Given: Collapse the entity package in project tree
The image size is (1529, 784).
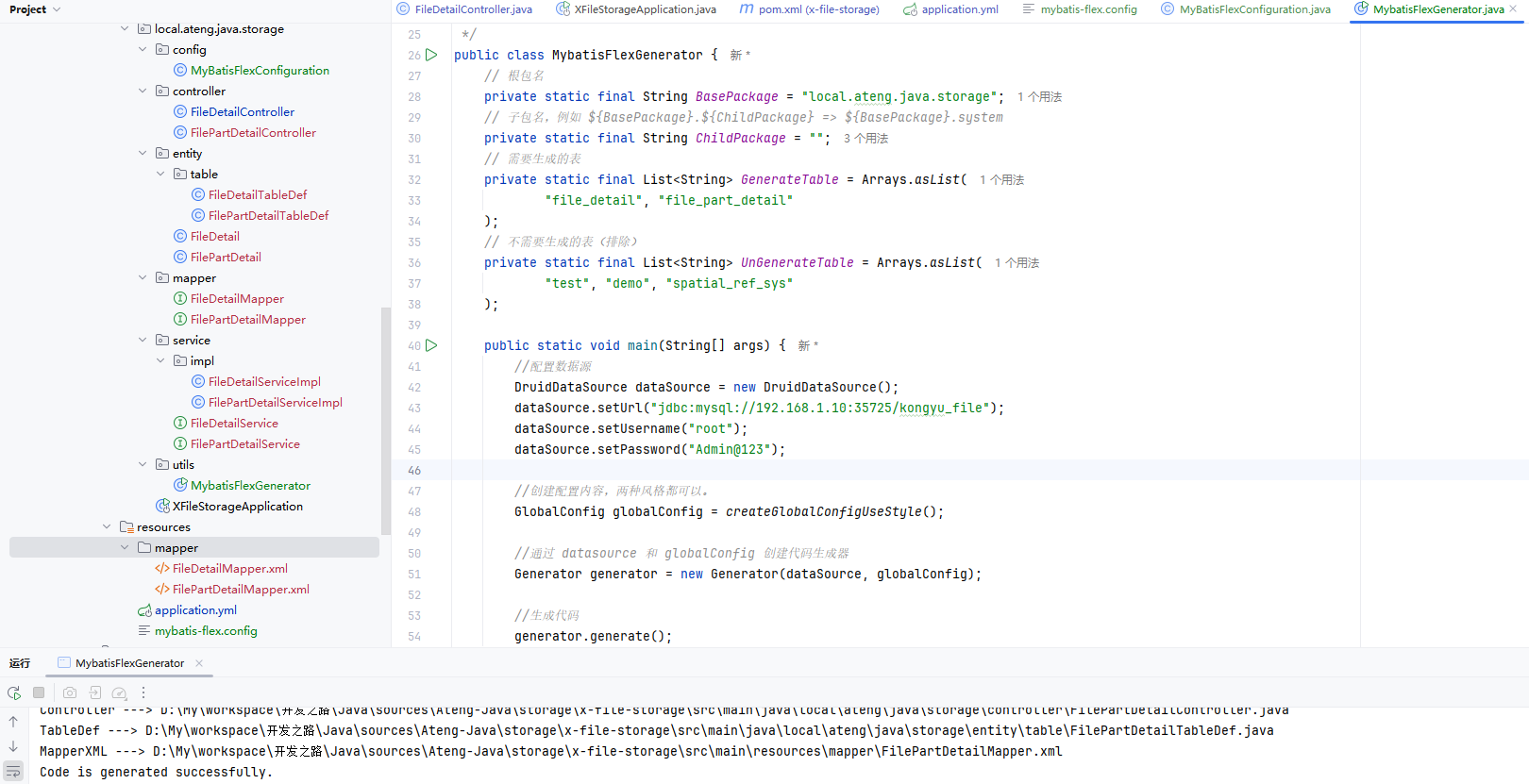Looking at the screenshot, I should tap(143, 153).
